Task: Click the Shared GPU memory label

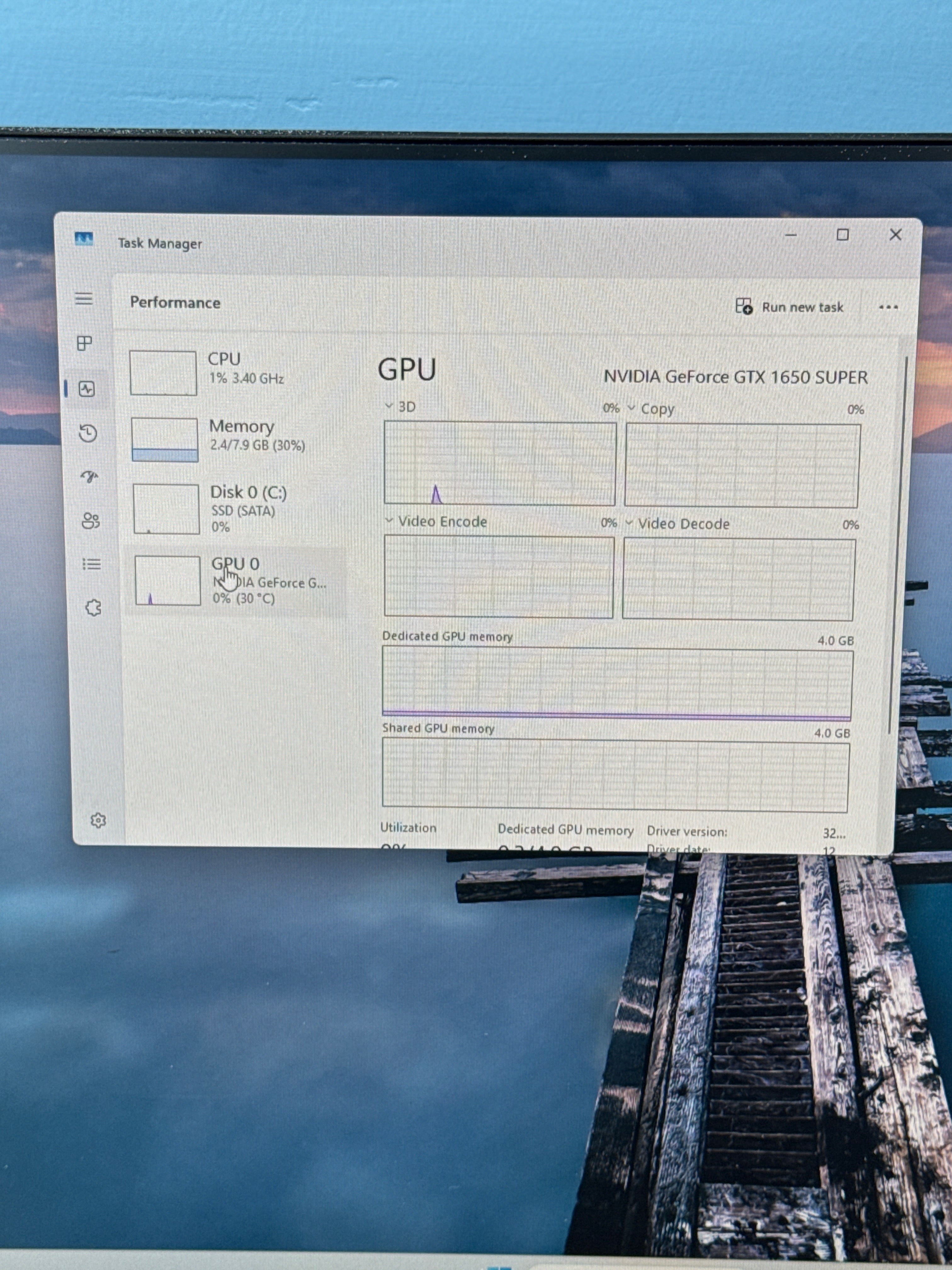Action: [439, 728]
